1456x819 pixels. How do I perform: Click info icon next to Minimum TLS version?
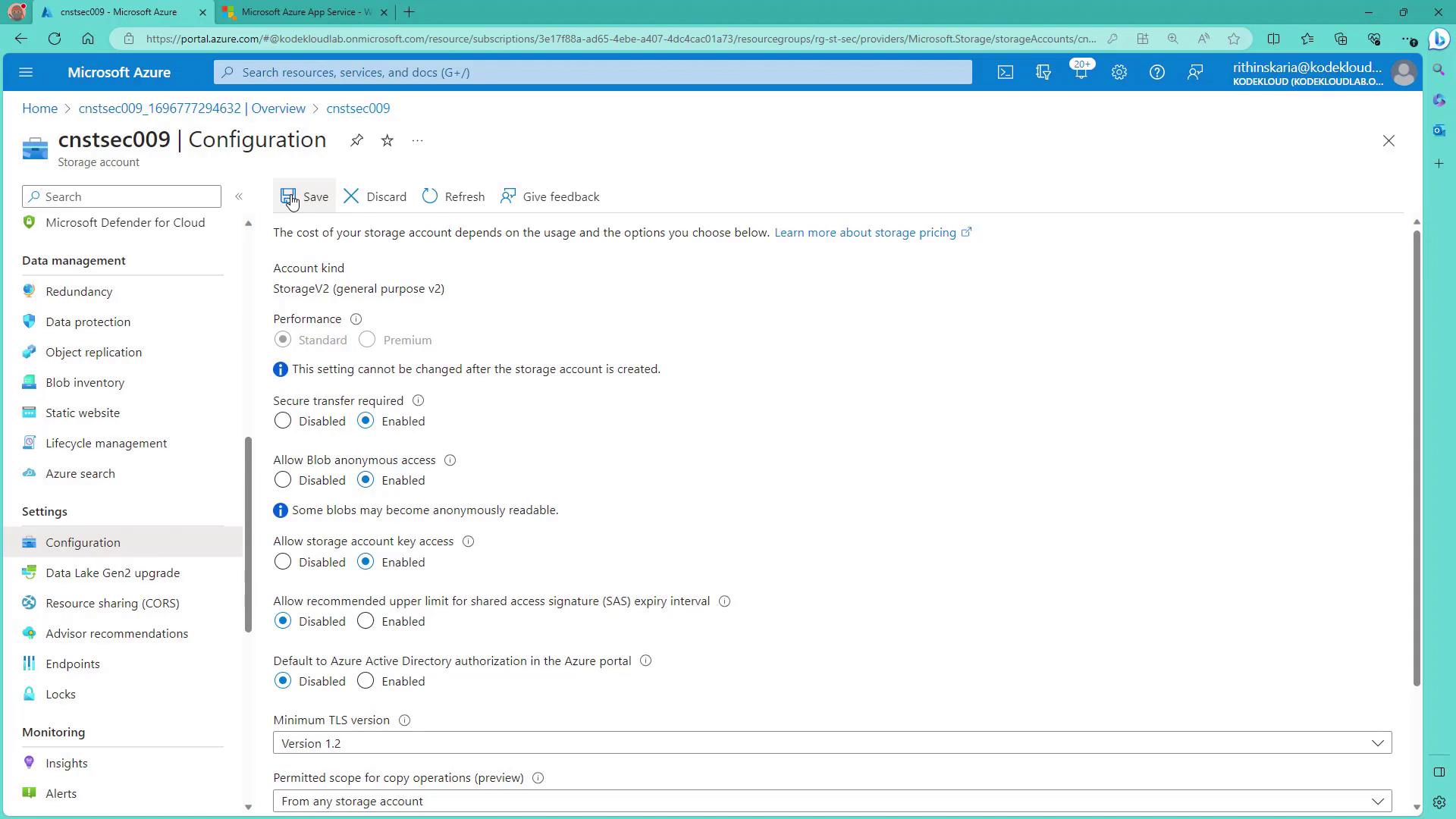(x=404, y=720)
